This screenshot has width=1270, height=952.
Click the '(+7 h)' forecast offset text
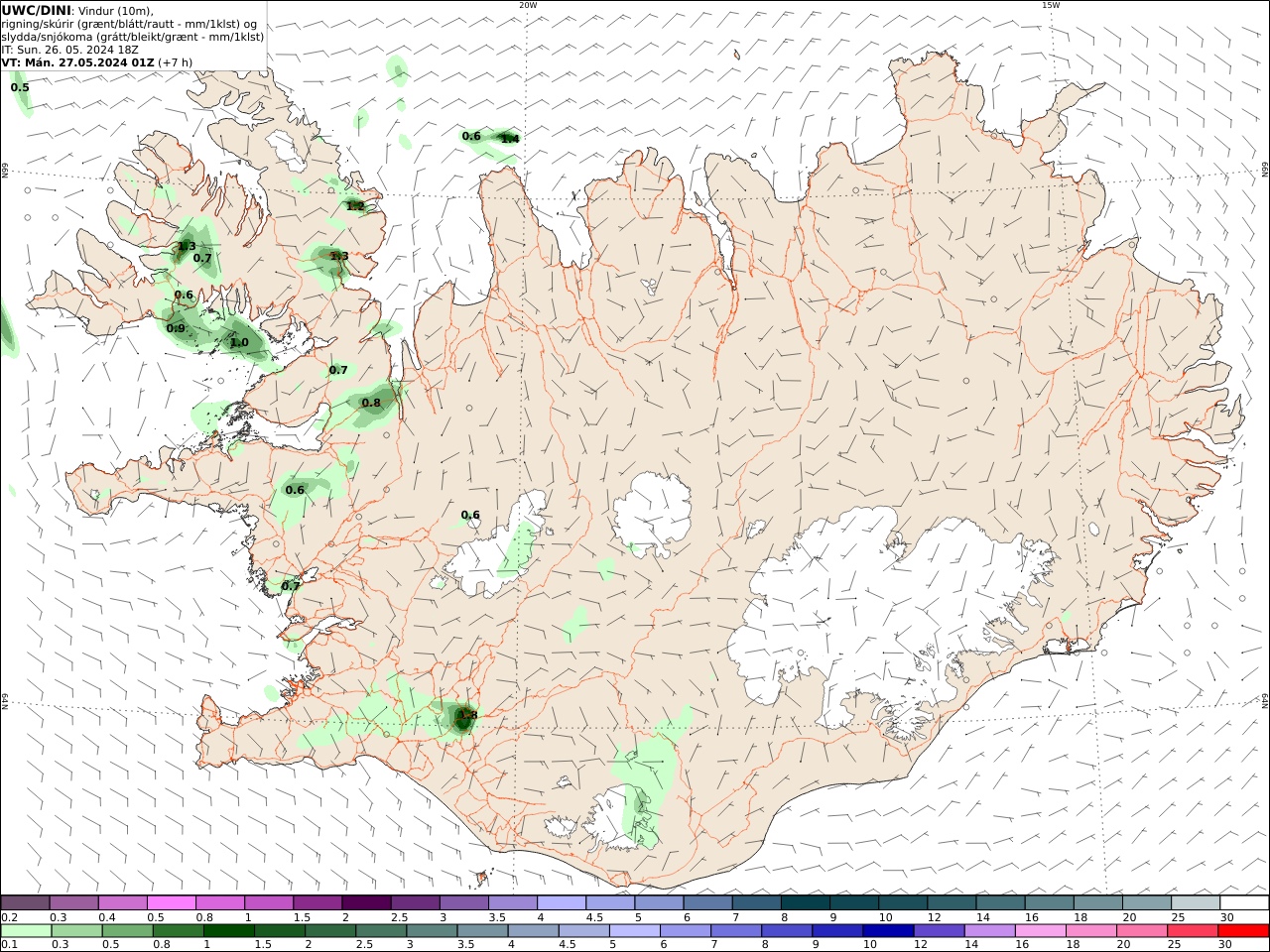coord(176,62)
